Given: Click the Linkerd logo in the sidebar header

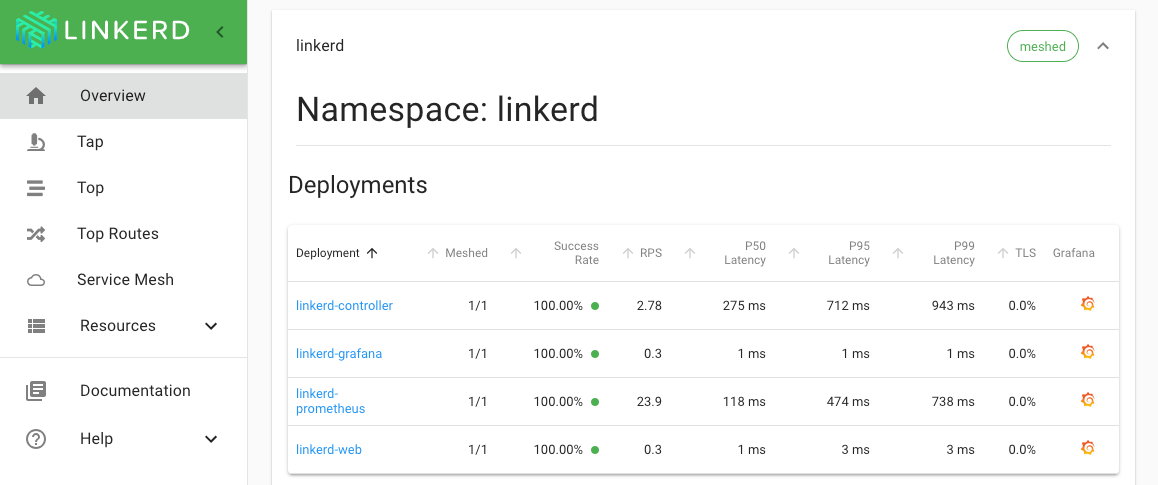Looking at the screenshot, I should pos(102,31).
